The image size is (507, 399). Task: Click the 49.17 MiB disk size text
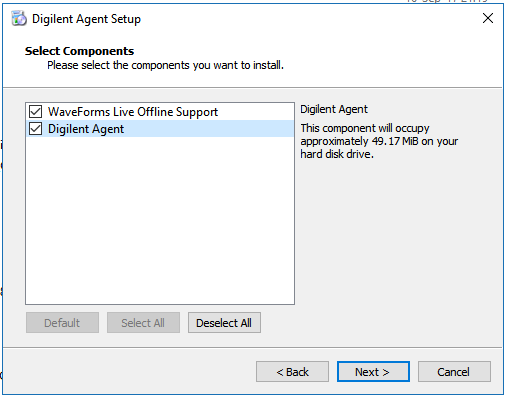click(395, 141)
